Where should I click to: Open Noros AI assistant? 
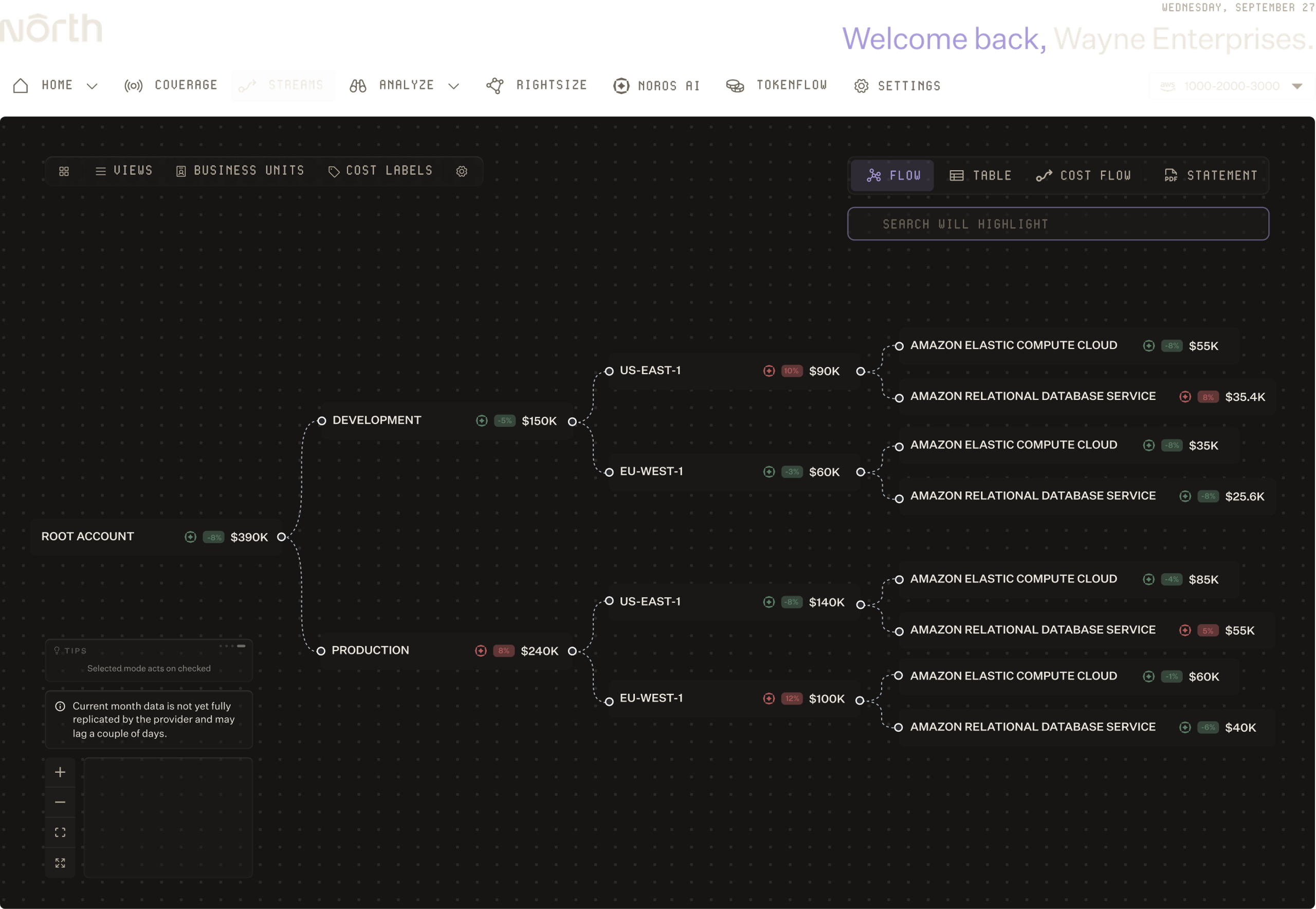[656, 86]
